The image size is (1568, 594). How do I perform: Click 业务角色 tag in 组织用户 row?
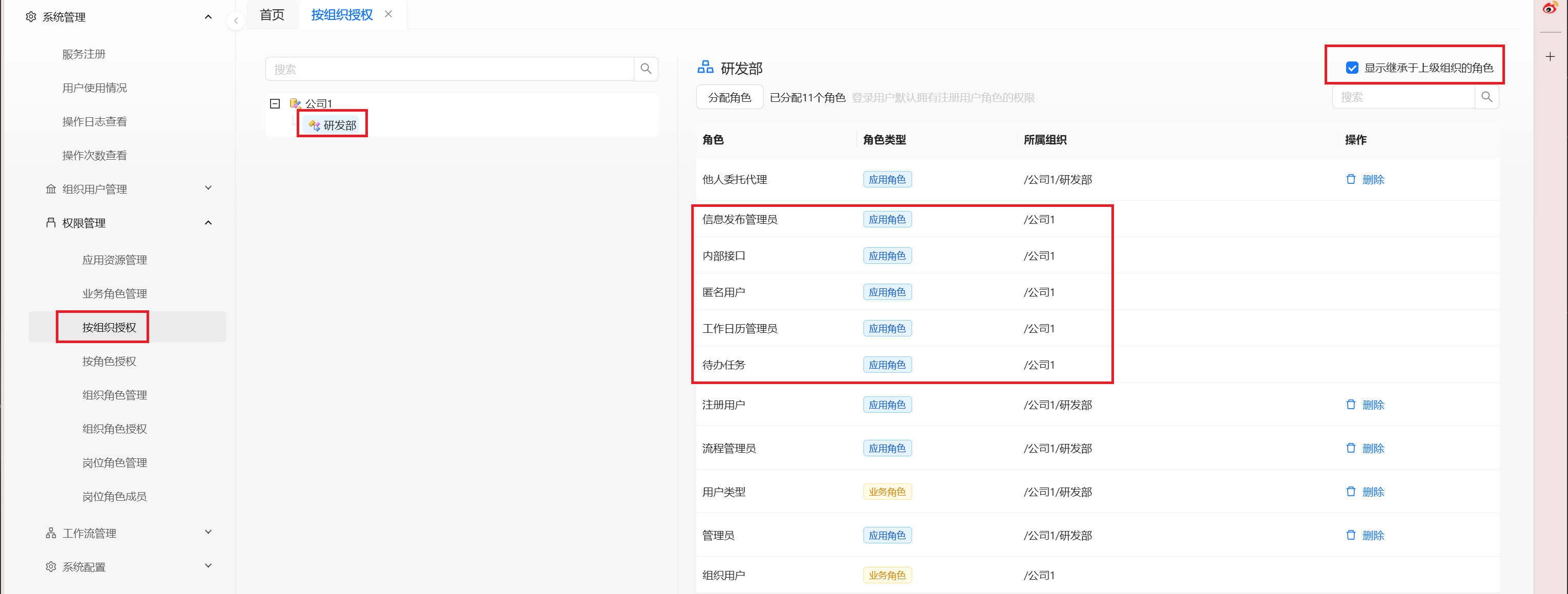click(887, 575)
